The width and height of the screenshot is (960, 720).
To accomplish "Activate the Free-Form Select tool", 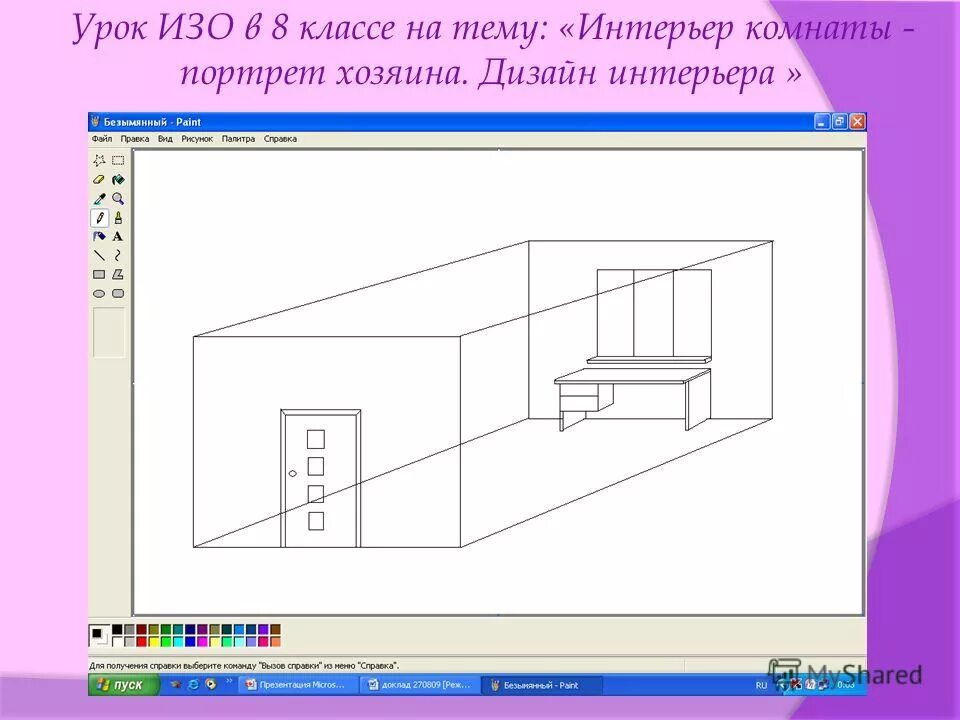I will tap(99, 161).
